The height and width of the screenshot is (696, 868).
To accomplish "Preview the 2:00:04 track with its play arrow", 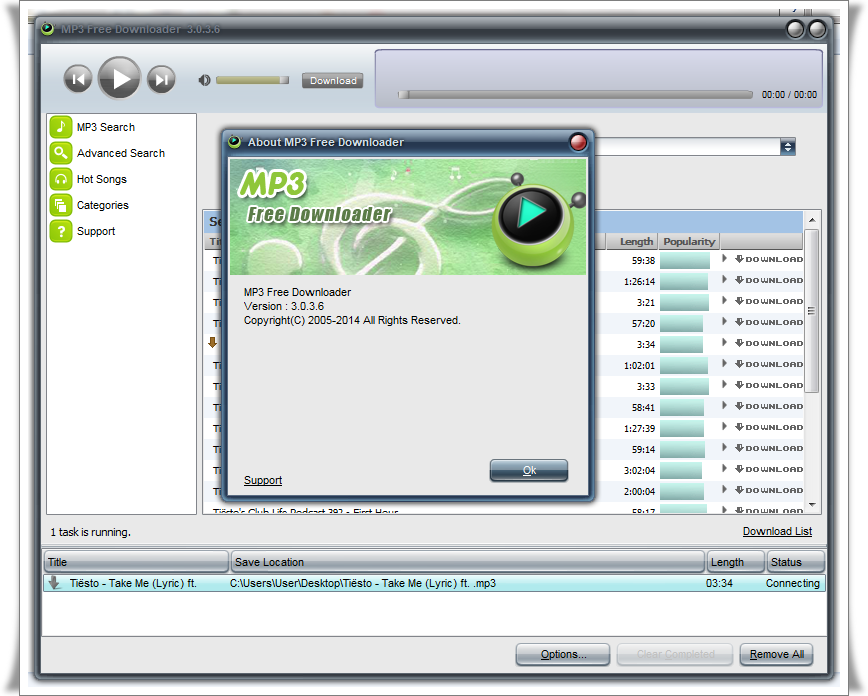I will pyautogui.click(x=724, y=490).
